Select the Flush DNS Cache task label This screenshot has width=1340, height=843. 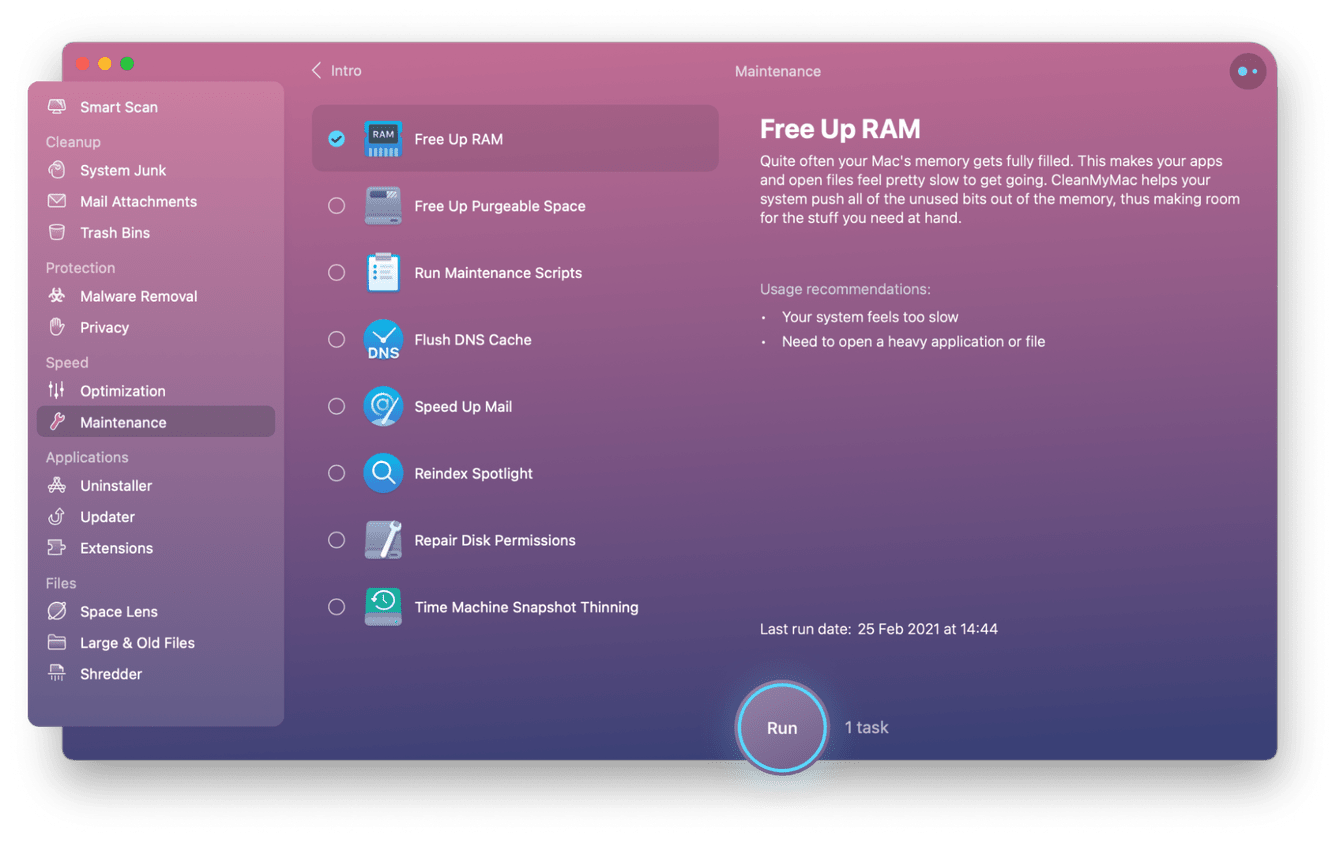473,340
